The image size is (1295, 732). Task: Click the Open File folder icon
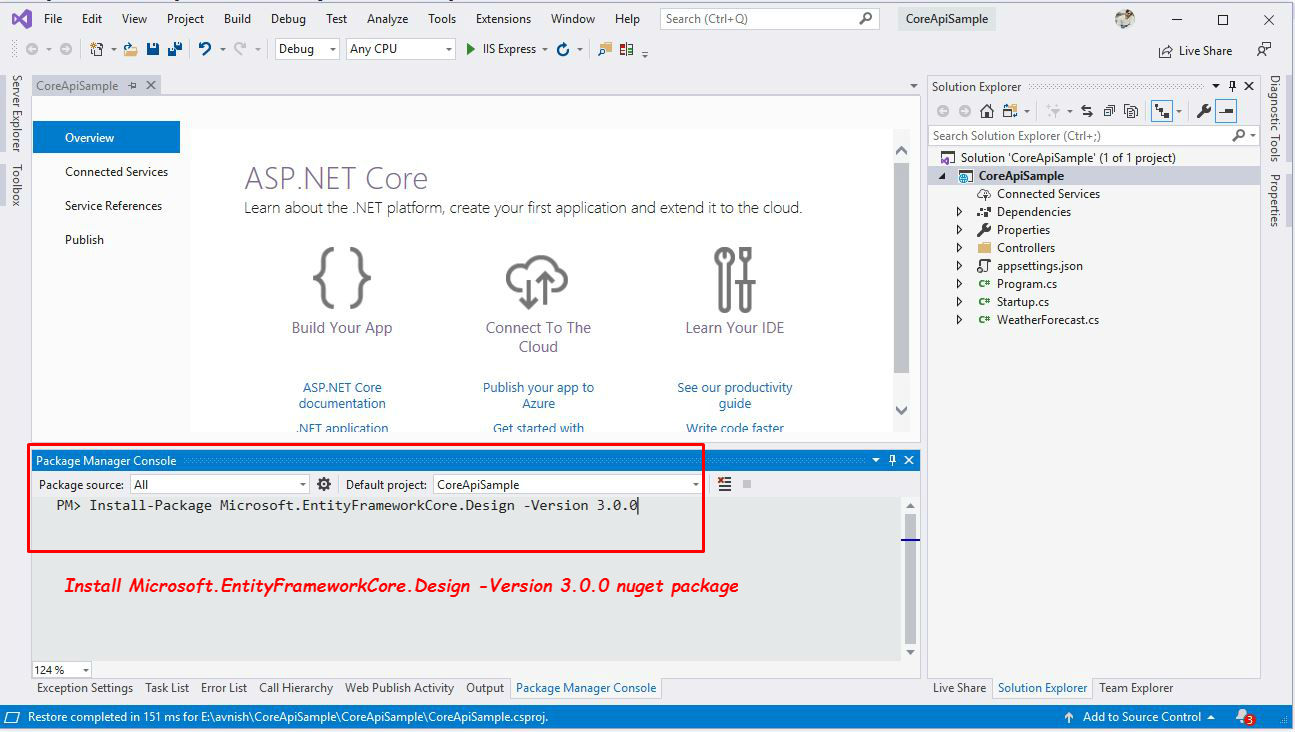pos(131,49)
